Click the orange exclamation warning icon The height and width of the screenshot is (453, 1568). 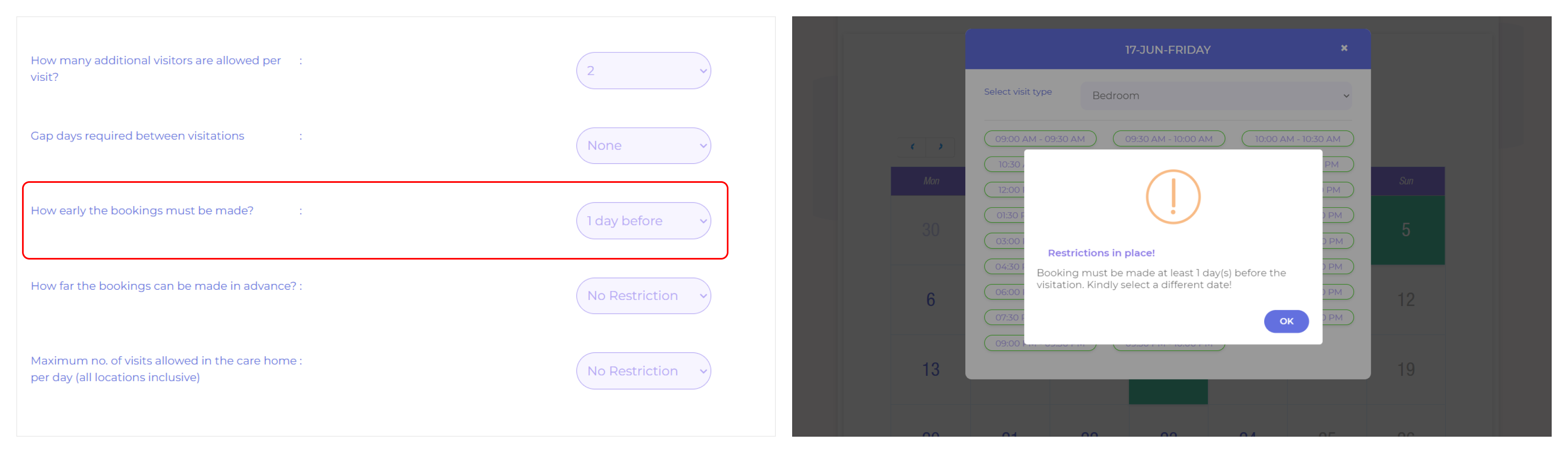coord(1172,196)
